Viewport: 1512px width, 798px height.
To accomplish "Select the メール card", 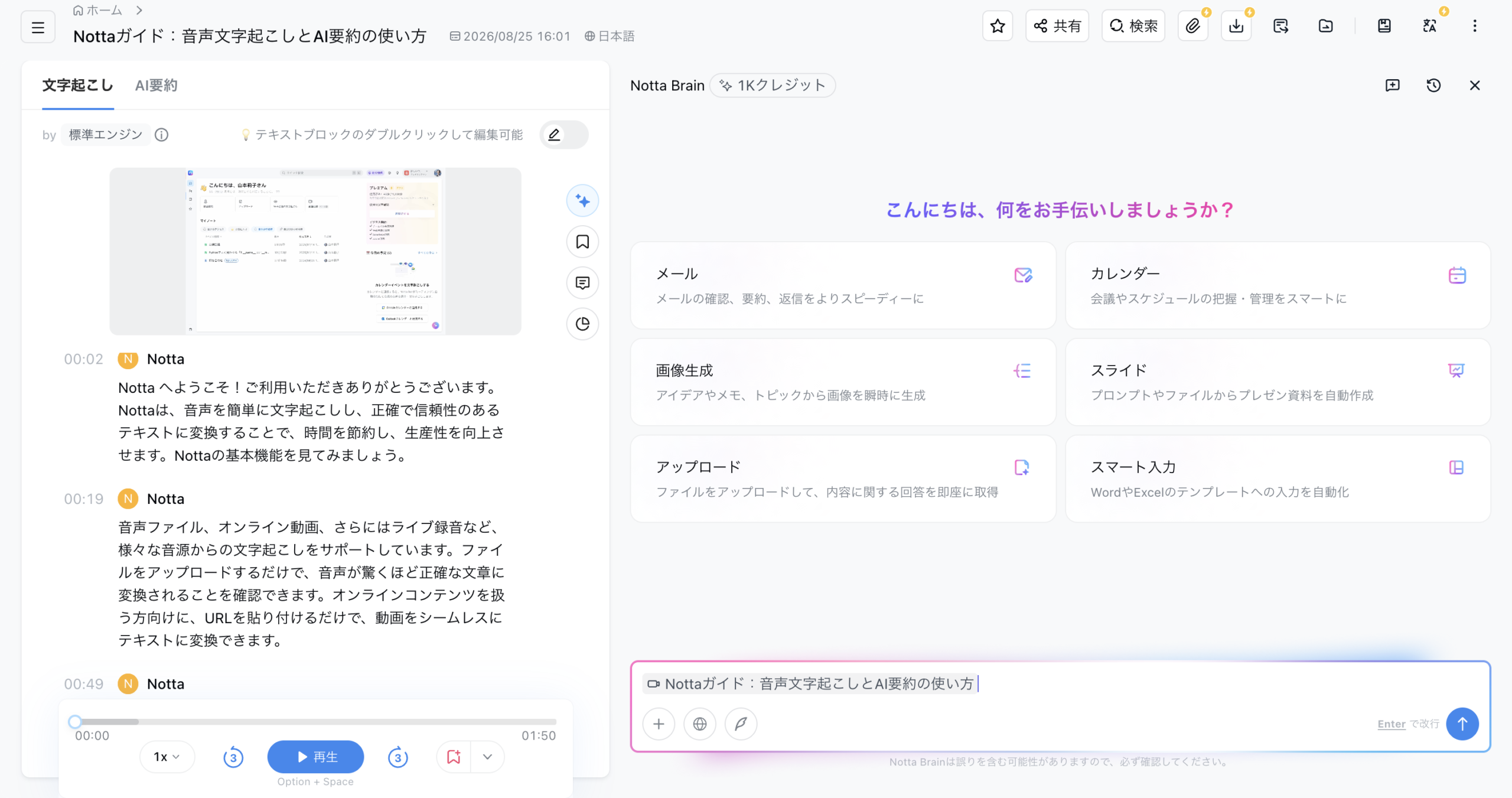I will (x=843, y=285).
